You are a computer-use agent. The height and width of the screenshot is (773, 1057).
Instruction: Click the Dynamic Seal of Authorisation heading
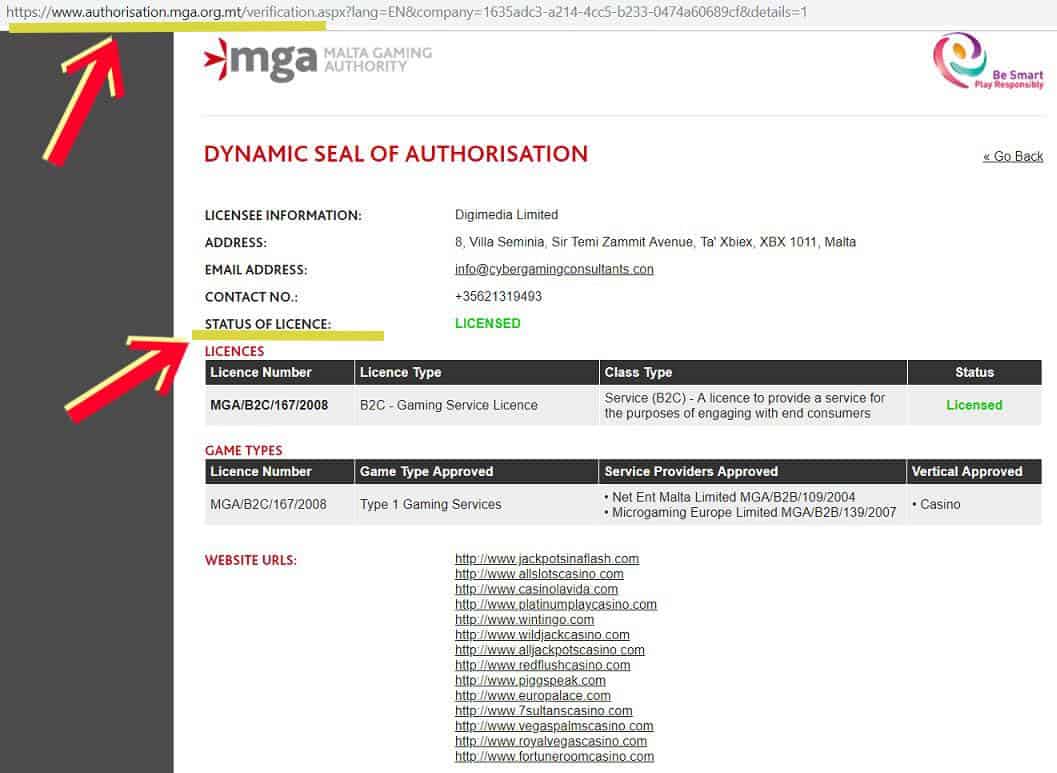click(x=396, y=154)
